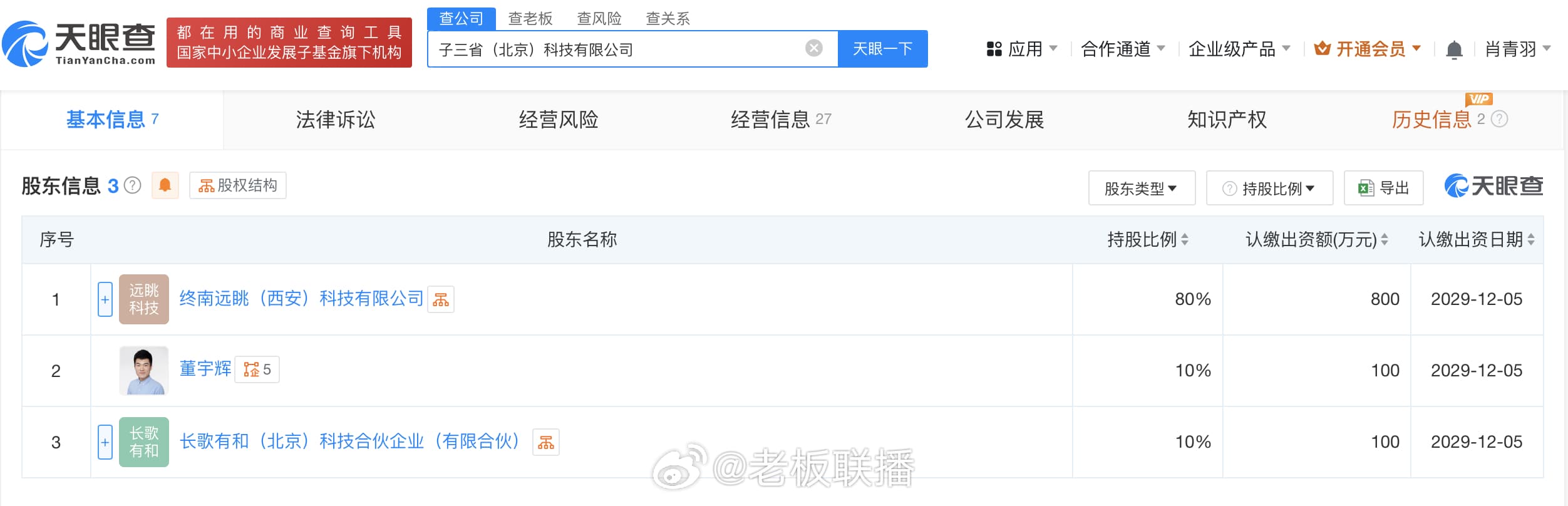Open 董宇辉 shareholder profile link
This screenshot has height=506, width=1568.
coord(205,368)
